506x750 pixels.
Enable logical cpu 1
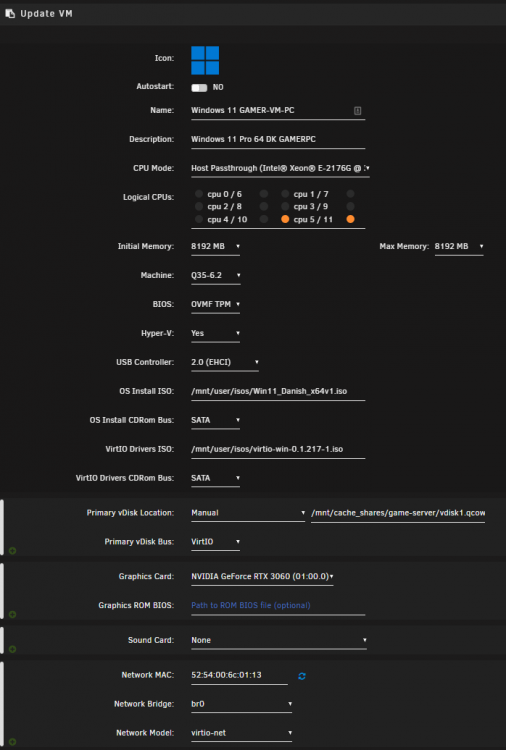coord(285,194)
